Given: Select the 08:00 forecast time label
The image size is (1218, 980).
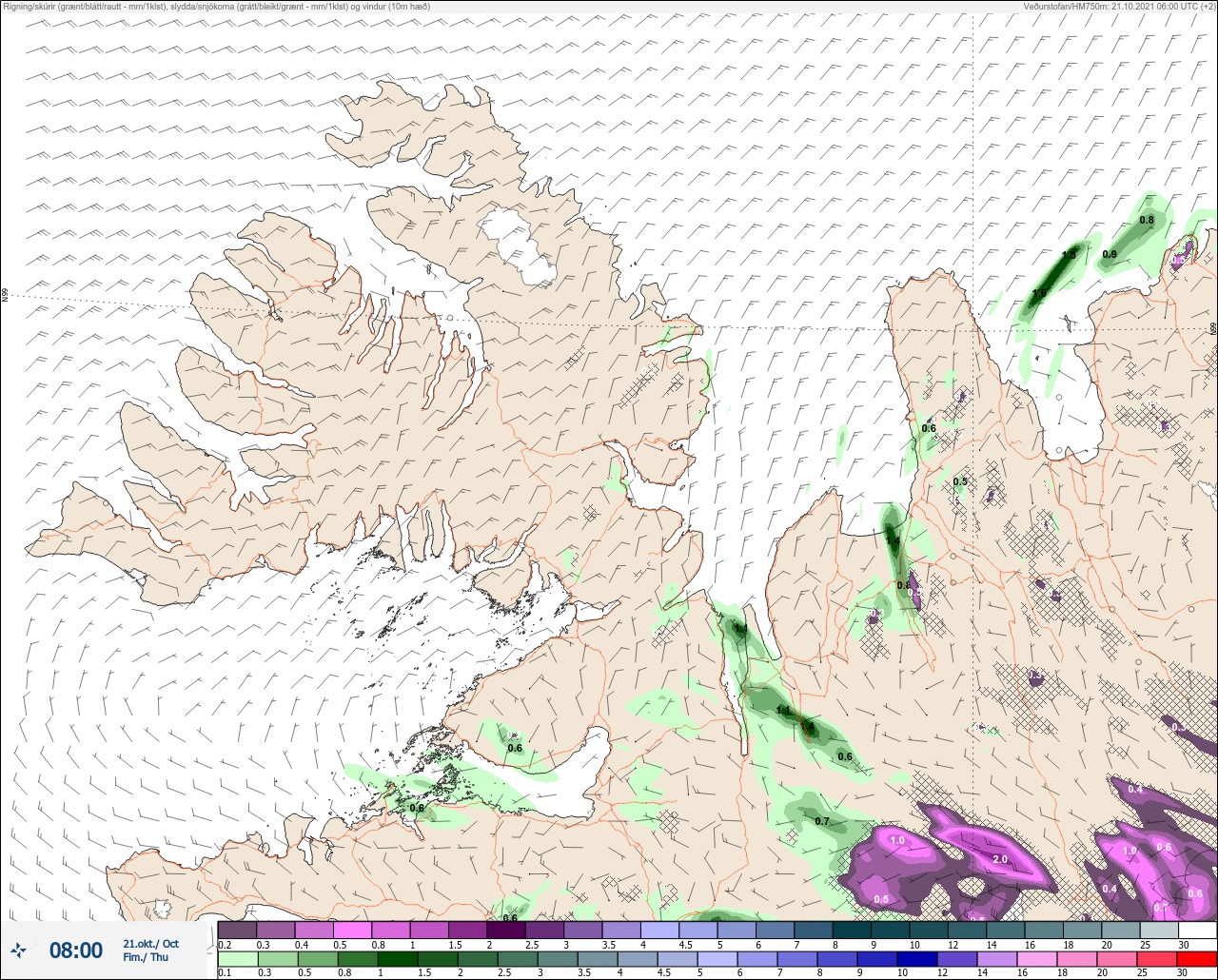Looking at the screenshot, I should tap(76, 951).
